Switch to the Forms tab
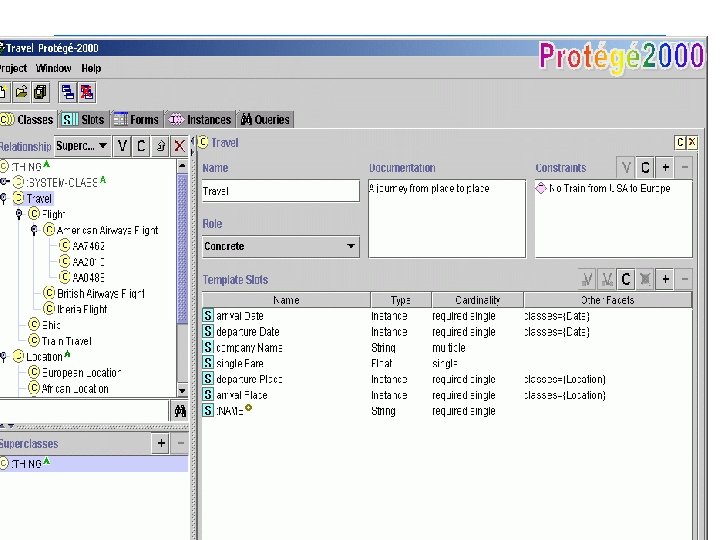 (x=136, y=120)
